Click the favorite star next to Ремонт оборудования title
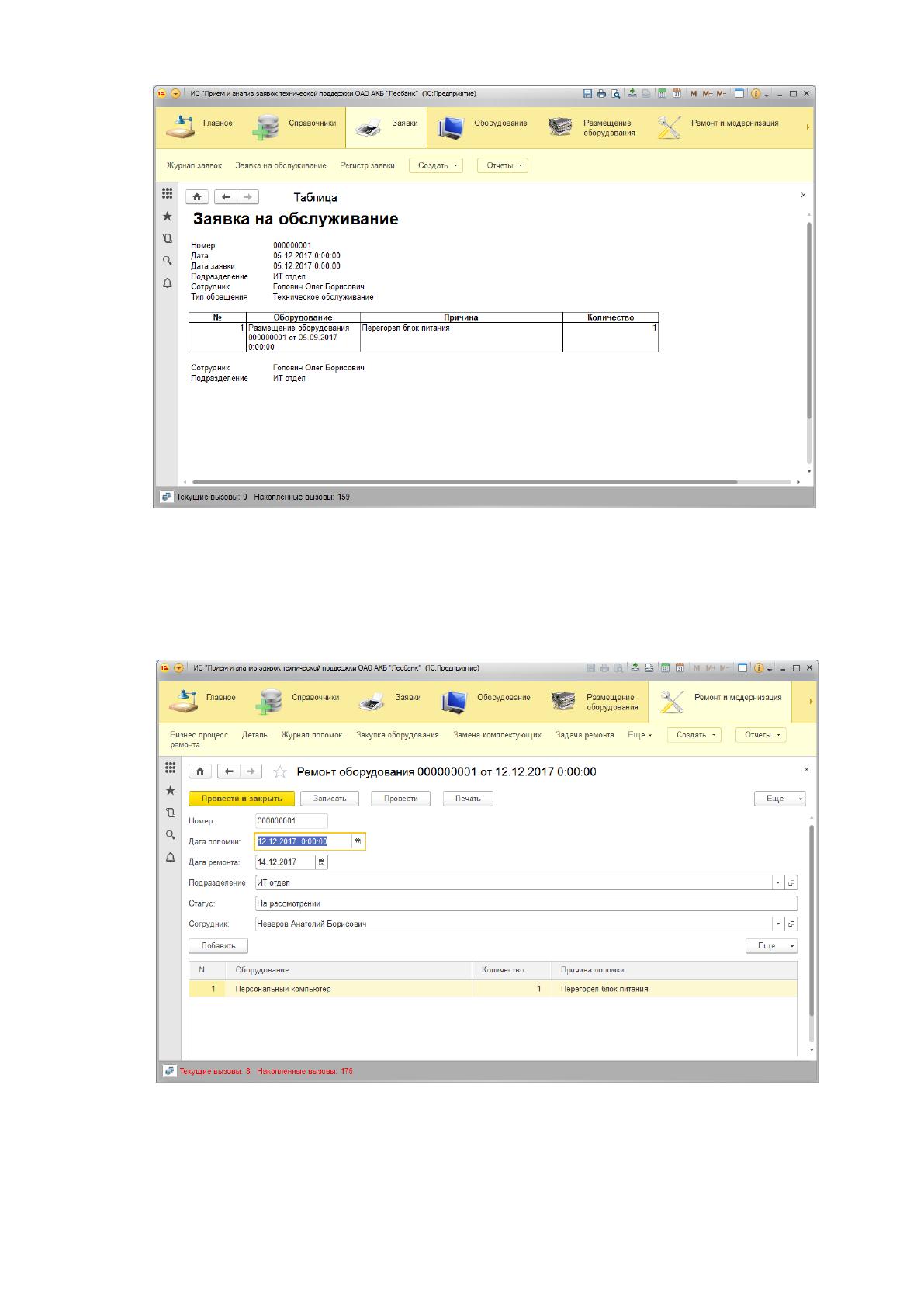Viewport: 924px width, 1307px height. [280, 771]
